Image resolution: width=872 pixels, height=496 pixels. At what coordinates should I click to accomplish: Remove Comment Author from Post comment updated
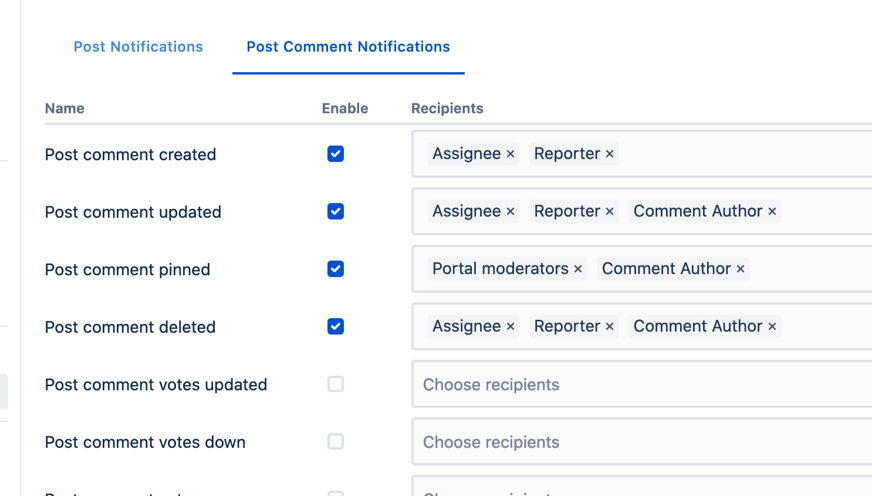point(772,212)
